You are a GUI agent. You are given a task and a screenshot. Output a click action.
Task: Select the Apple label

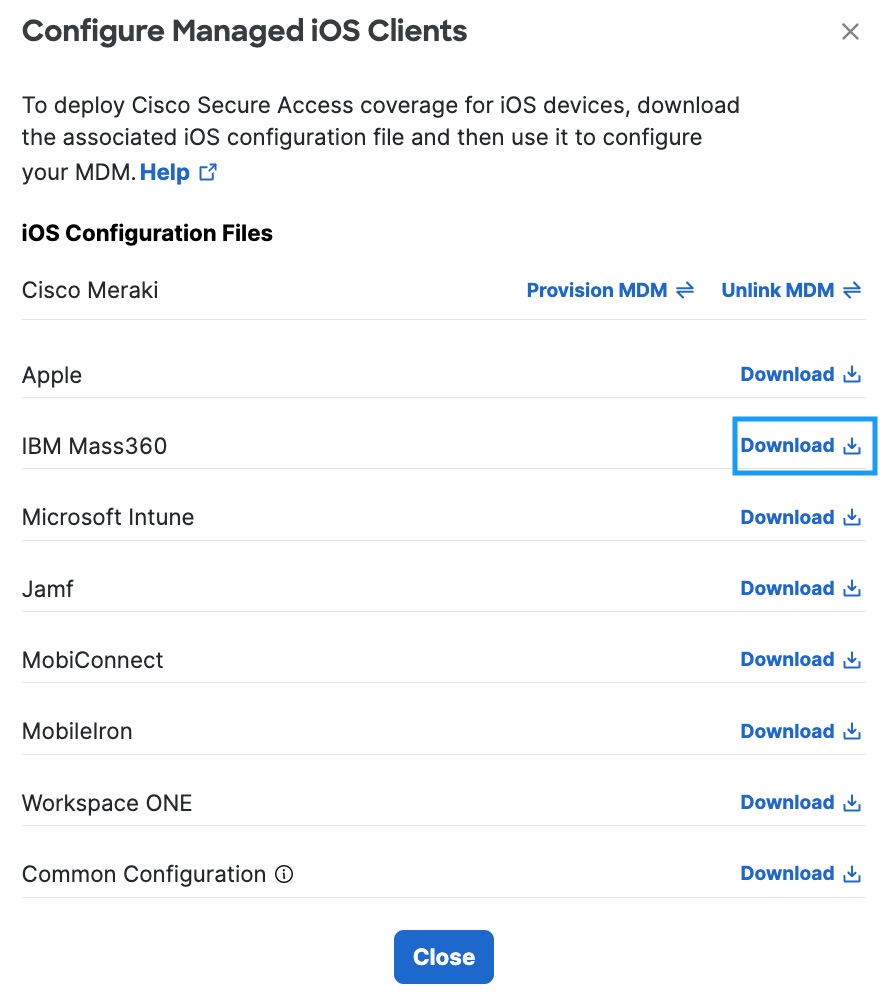(52, 375)
